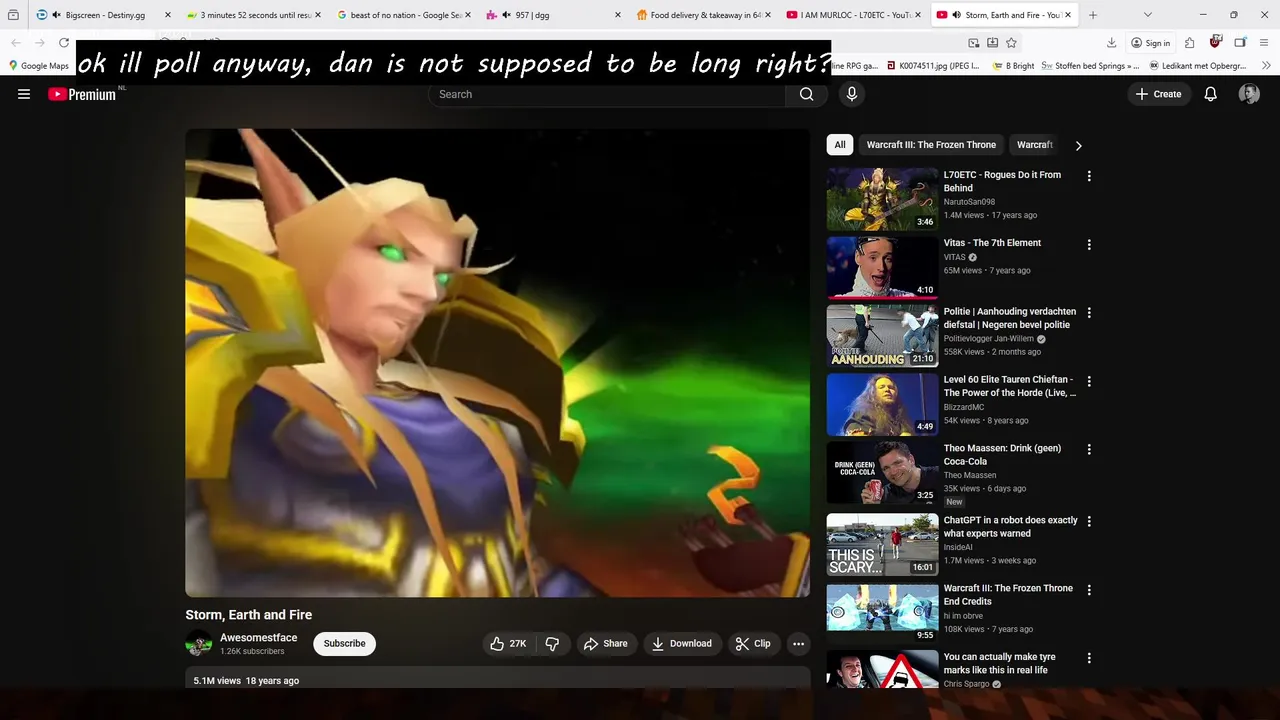Open the account avatar menu
1280x720 pixels.
coord(1249,94)
